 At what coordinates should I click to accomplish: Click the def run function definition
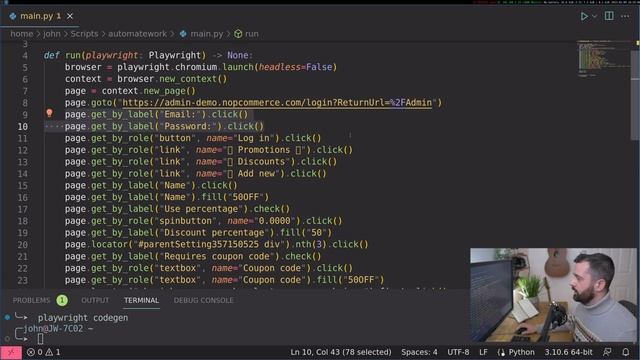pyautogui.click(x=148, y=55)
